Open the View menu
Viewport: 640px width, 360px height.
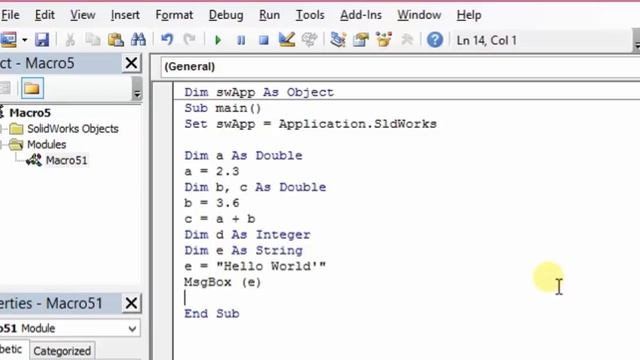[x=83, y=15]
